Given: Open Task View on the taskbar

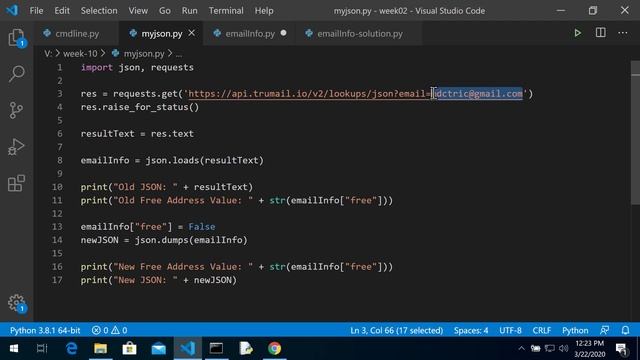Looking at the screenshot, I should [42, 349].
